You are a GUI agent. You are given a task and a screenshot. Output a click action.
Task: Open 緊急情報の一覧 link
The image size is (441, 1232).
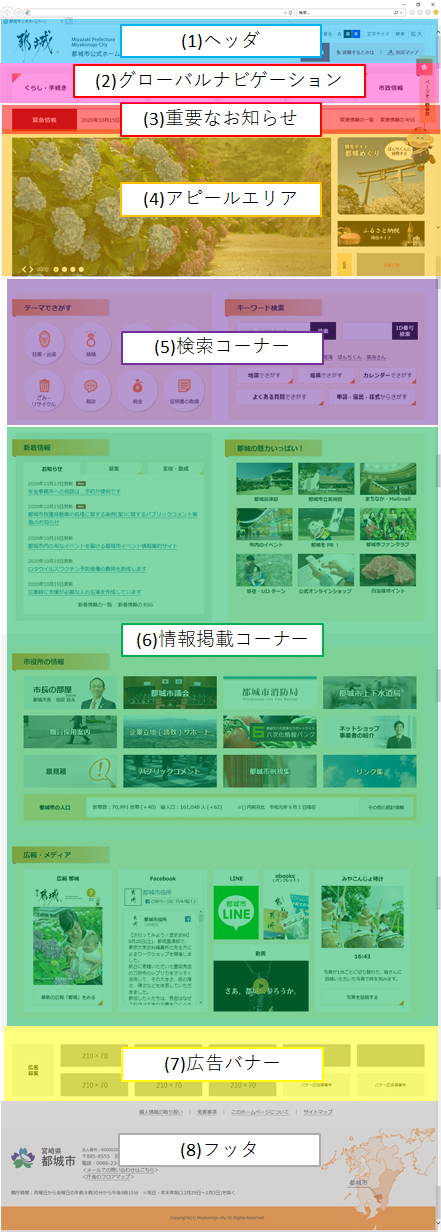coord(357,120)
